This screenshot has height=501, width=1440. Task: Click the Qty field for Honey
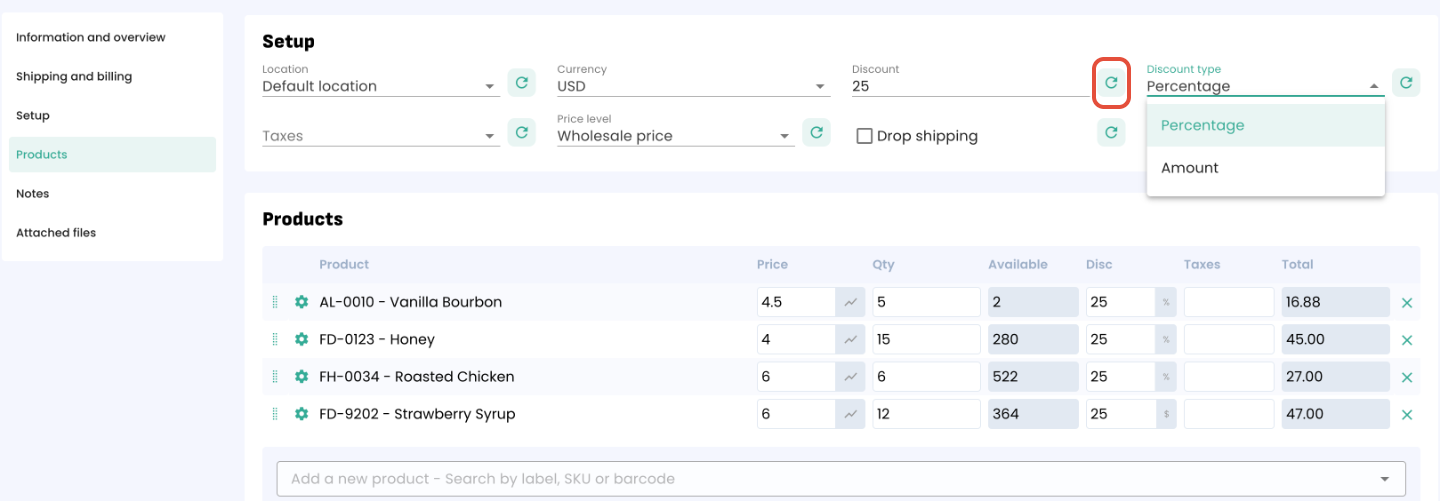coord(925,340)
